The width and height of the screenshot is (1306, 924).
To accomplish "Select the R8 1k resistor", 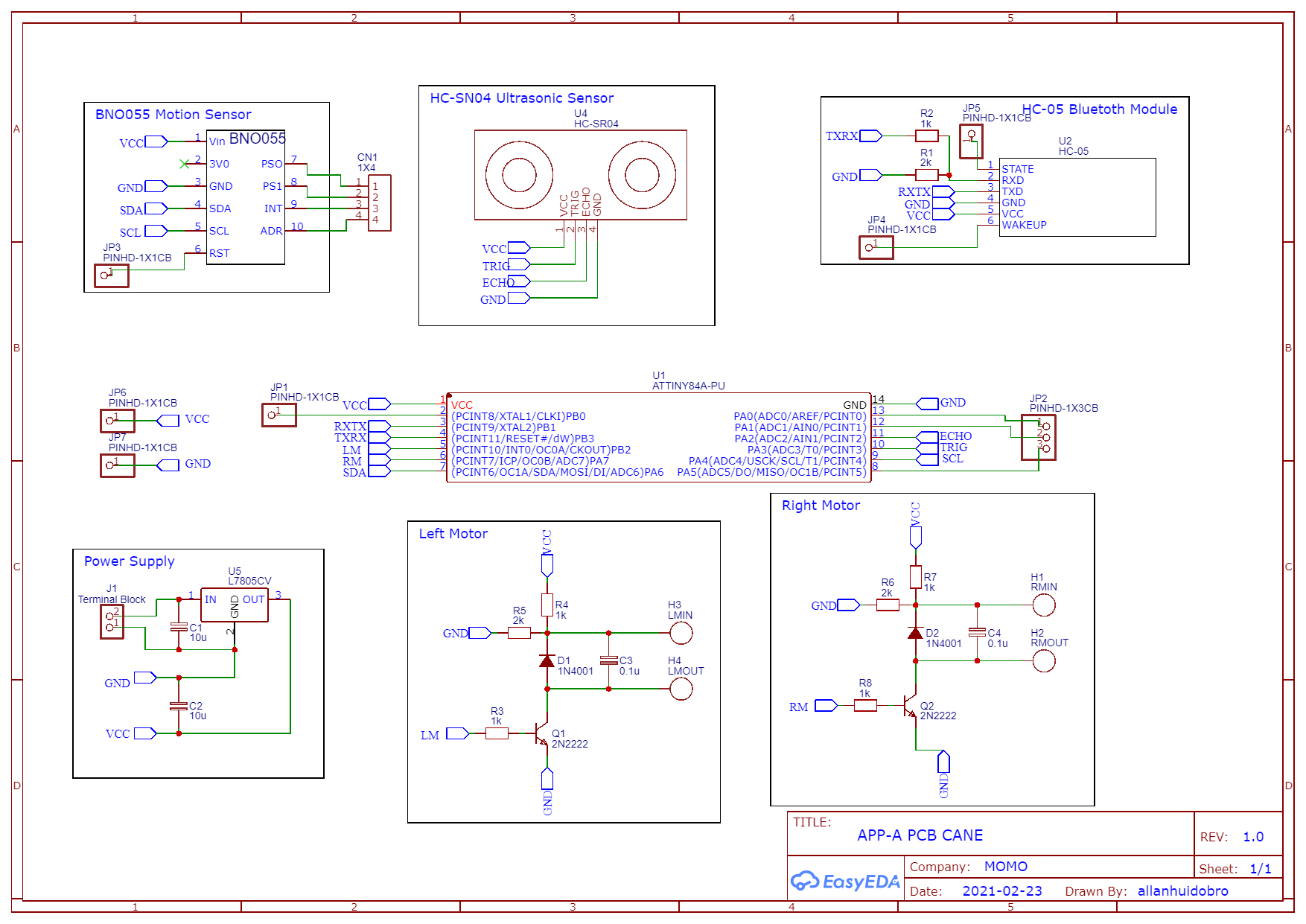I will [x=865, y=705].
